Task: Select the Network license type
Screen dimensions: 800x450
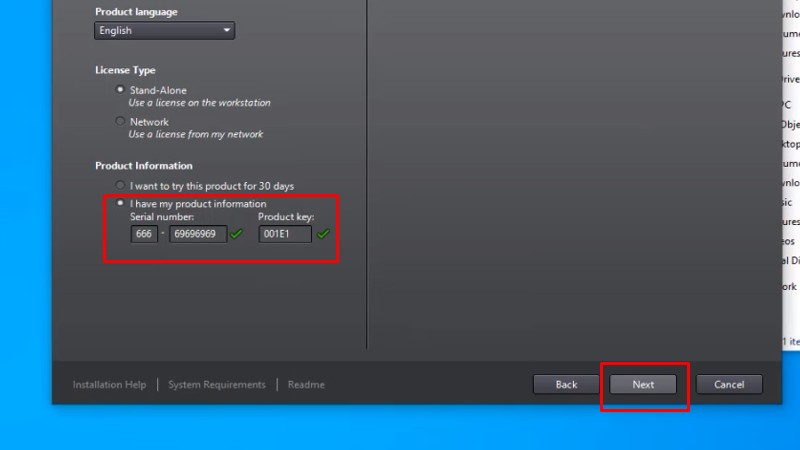Action: coord(121,122)
